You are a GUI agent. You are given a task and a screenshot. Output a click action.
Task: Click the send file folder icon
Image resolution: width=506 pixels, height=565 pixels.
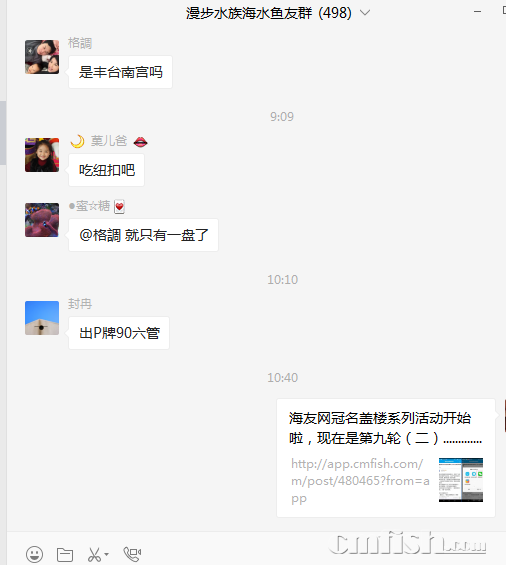point(65,555)
